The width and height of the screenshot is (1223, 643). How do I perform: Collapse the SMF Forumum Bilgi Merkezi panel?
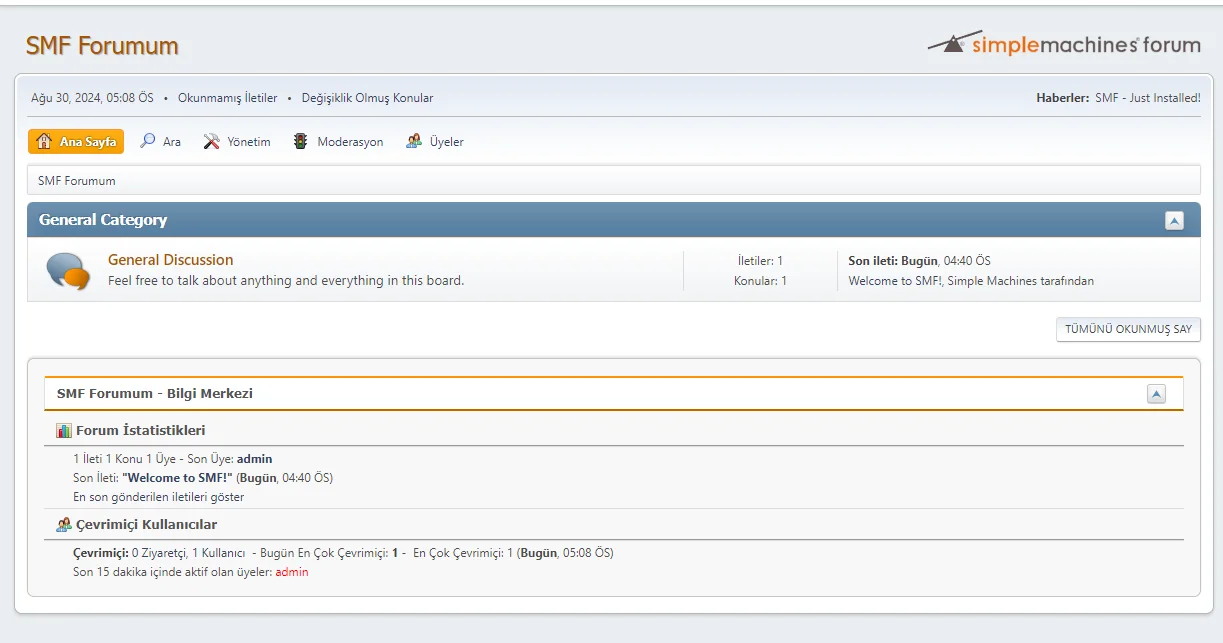coord(1157,393)
